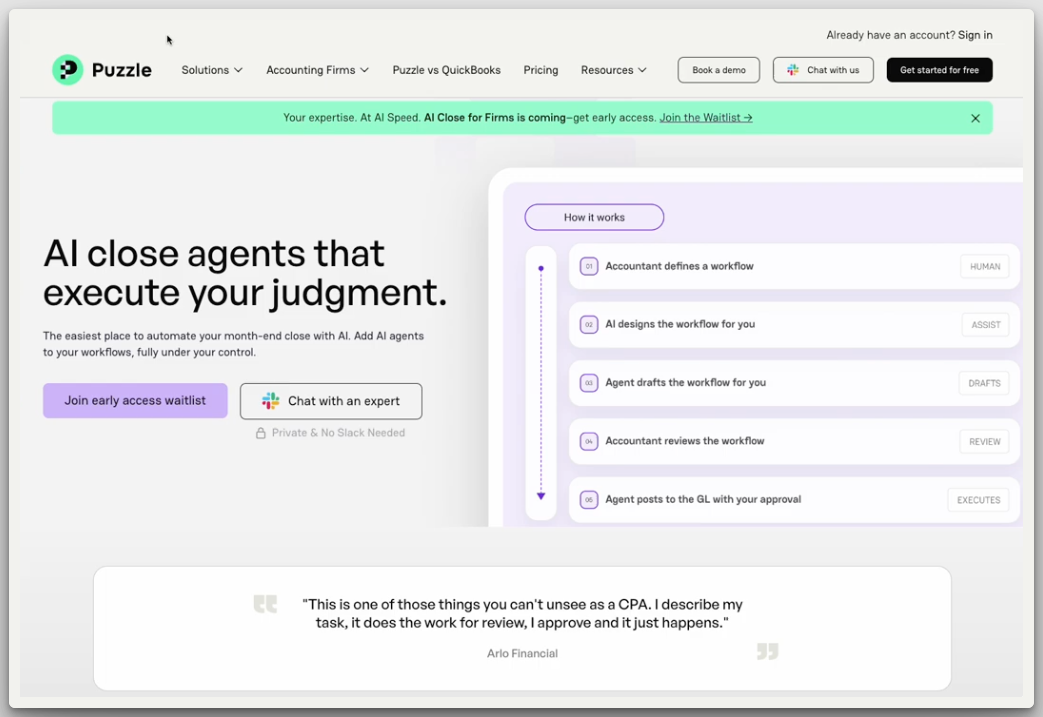Click the 'Already have an account?' text
The height and width of the screenshot is (717, 1043).
tap(891, 35)
